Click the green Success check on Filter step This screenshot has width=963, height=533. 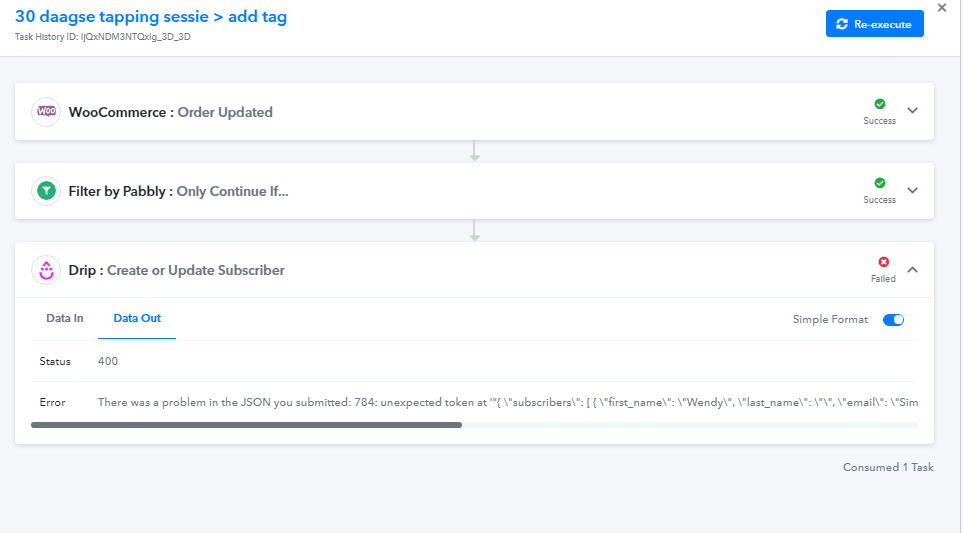coord(879,183)
